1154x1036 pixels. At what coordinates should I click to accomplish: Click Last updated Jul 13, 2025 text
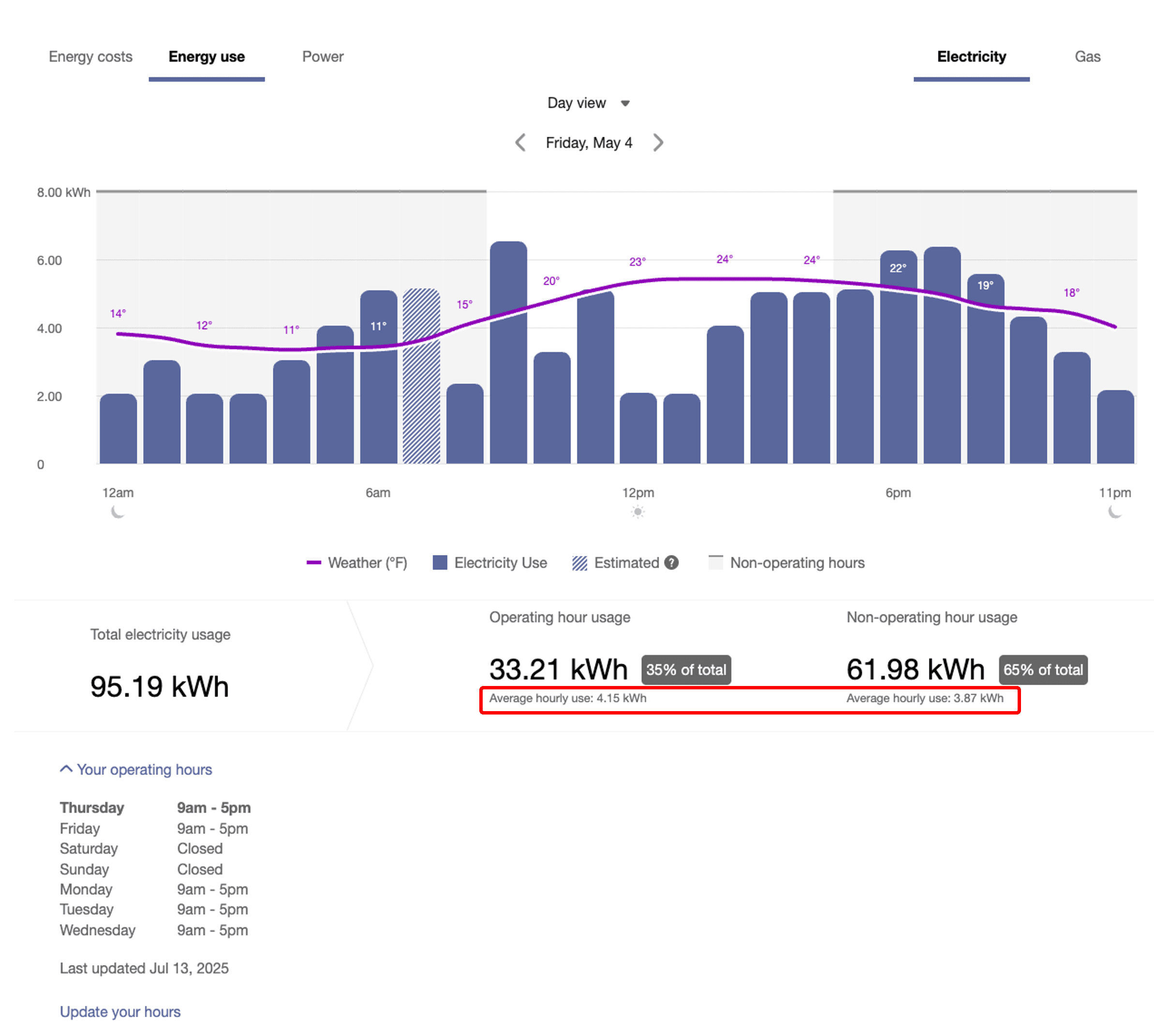click(x=144, y=968)
